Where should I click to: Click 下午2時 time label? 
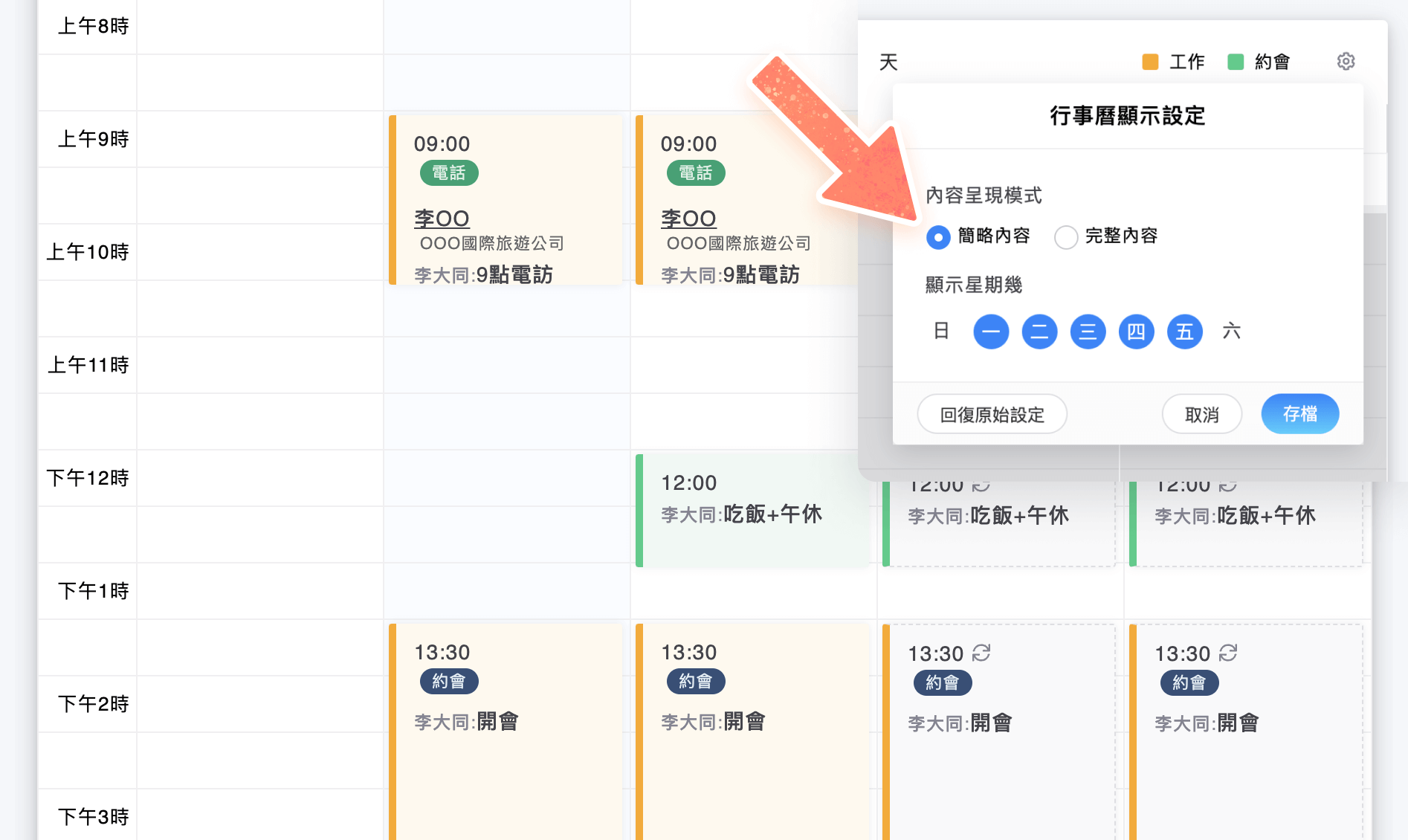(94, 704)
